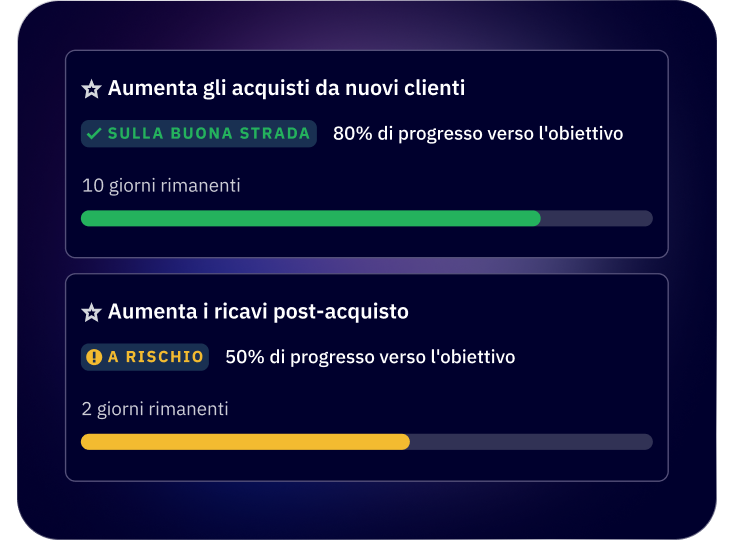Viewport: 734px width, 540px height.
Task: Click the green checkmark in the status badge
Action: 94,134
